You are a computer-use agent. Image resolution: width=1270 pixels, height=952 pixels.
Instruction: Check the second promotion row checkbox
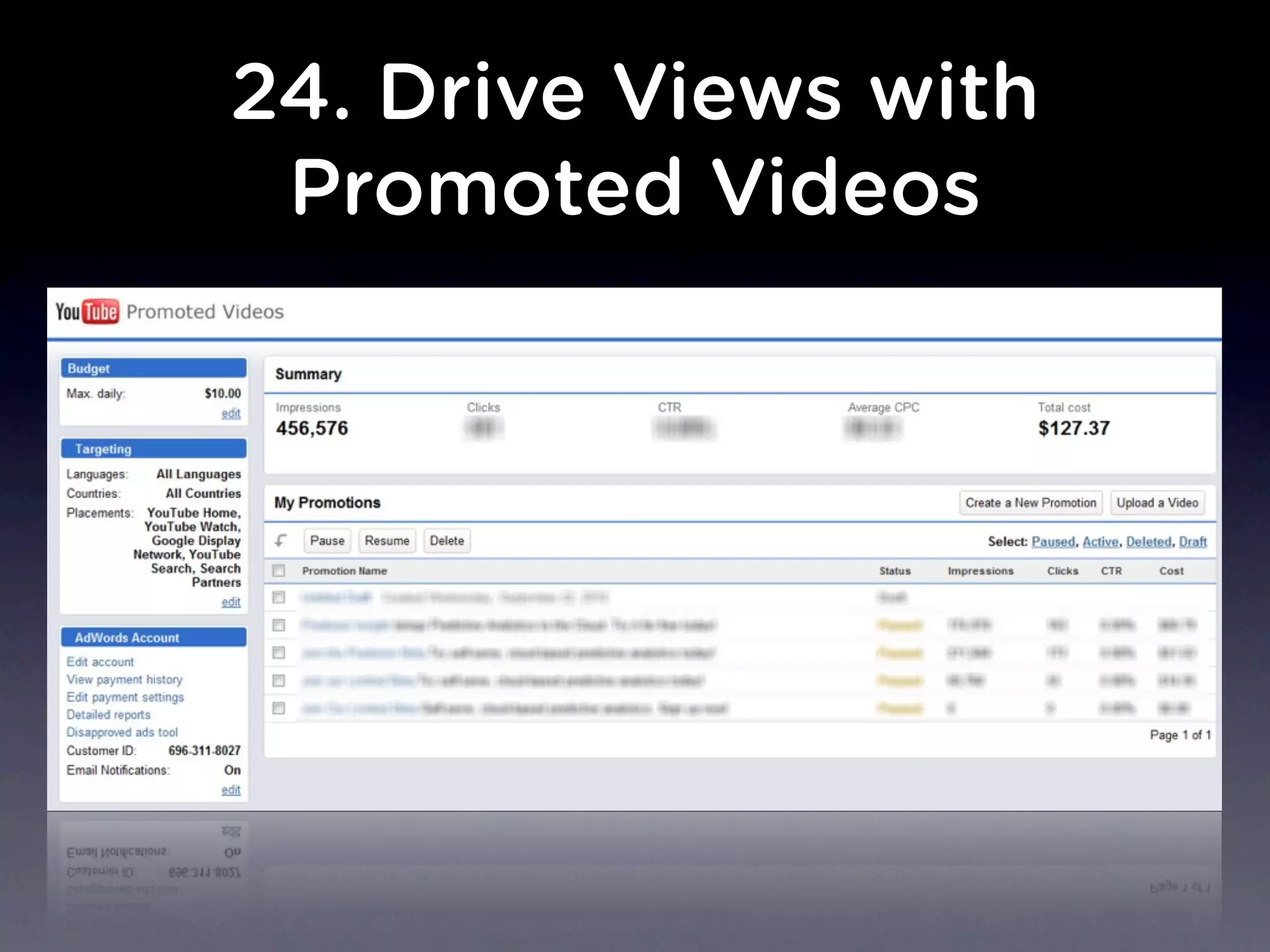click(279, 625)
